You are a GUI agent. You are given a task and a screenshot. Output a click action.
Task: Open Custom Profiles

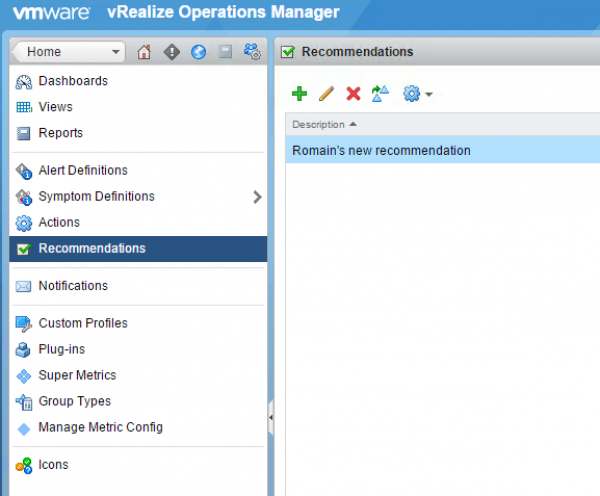tap(83, 323)
